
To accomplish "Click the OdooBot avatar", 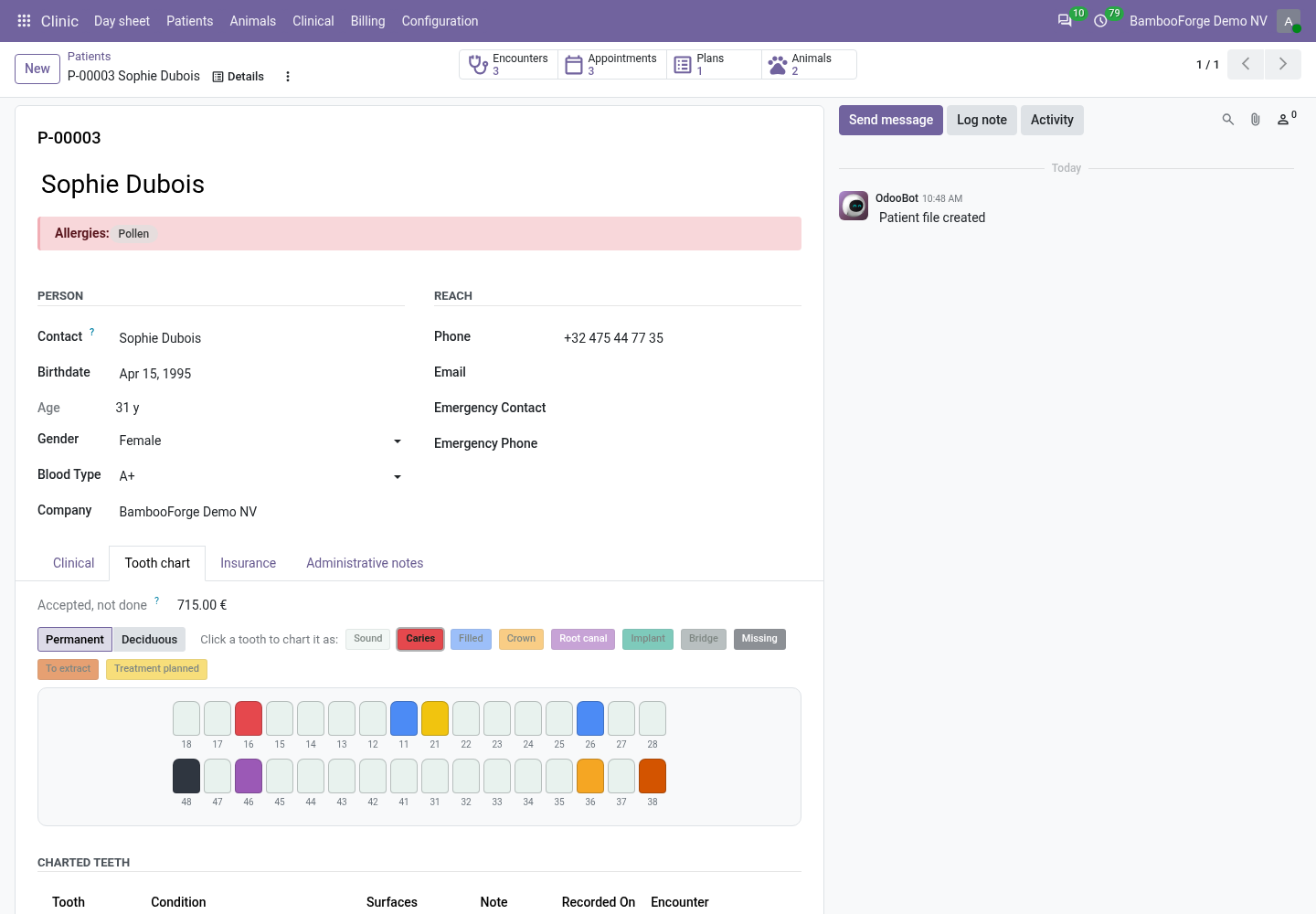I will click(854, 206).
